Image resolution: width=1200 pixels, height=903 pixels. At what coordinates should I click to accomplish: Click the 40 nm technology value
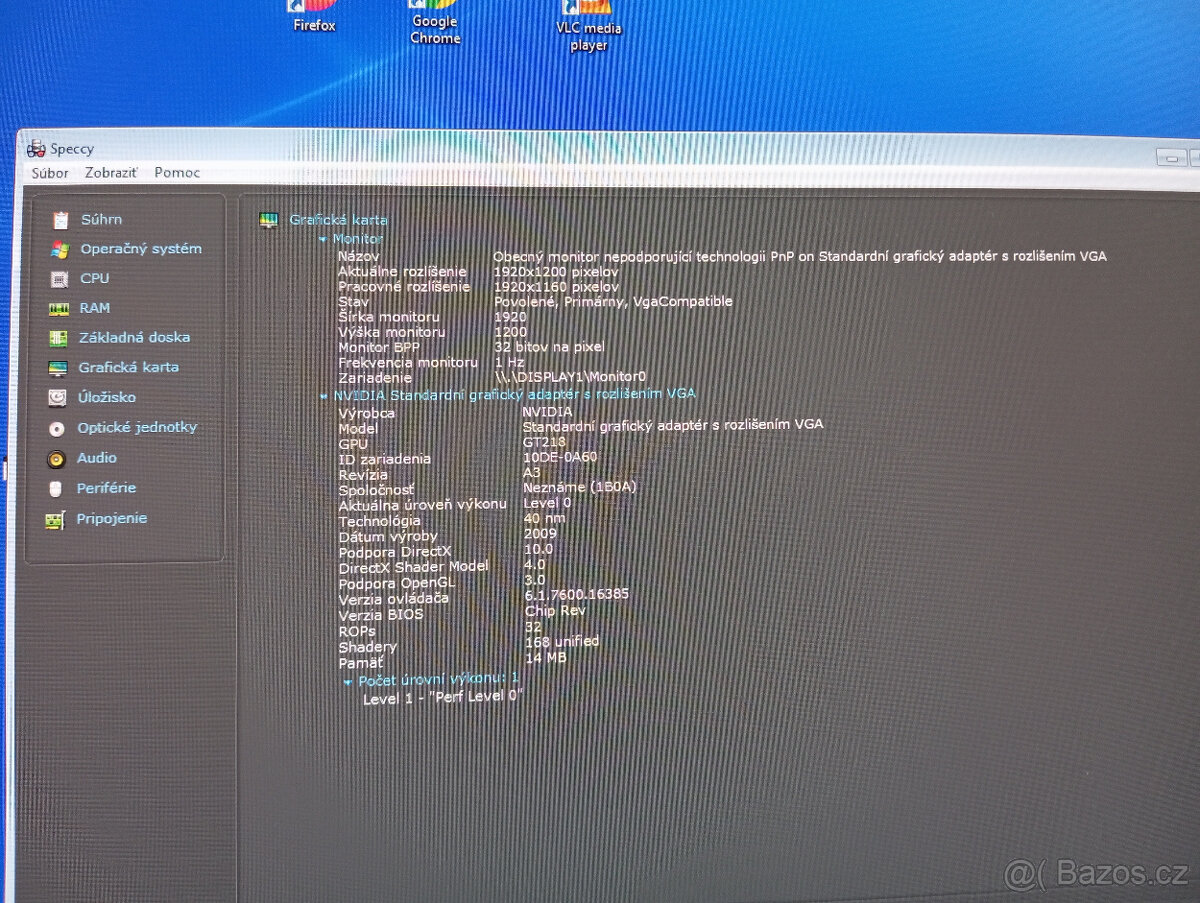point(544,518)
